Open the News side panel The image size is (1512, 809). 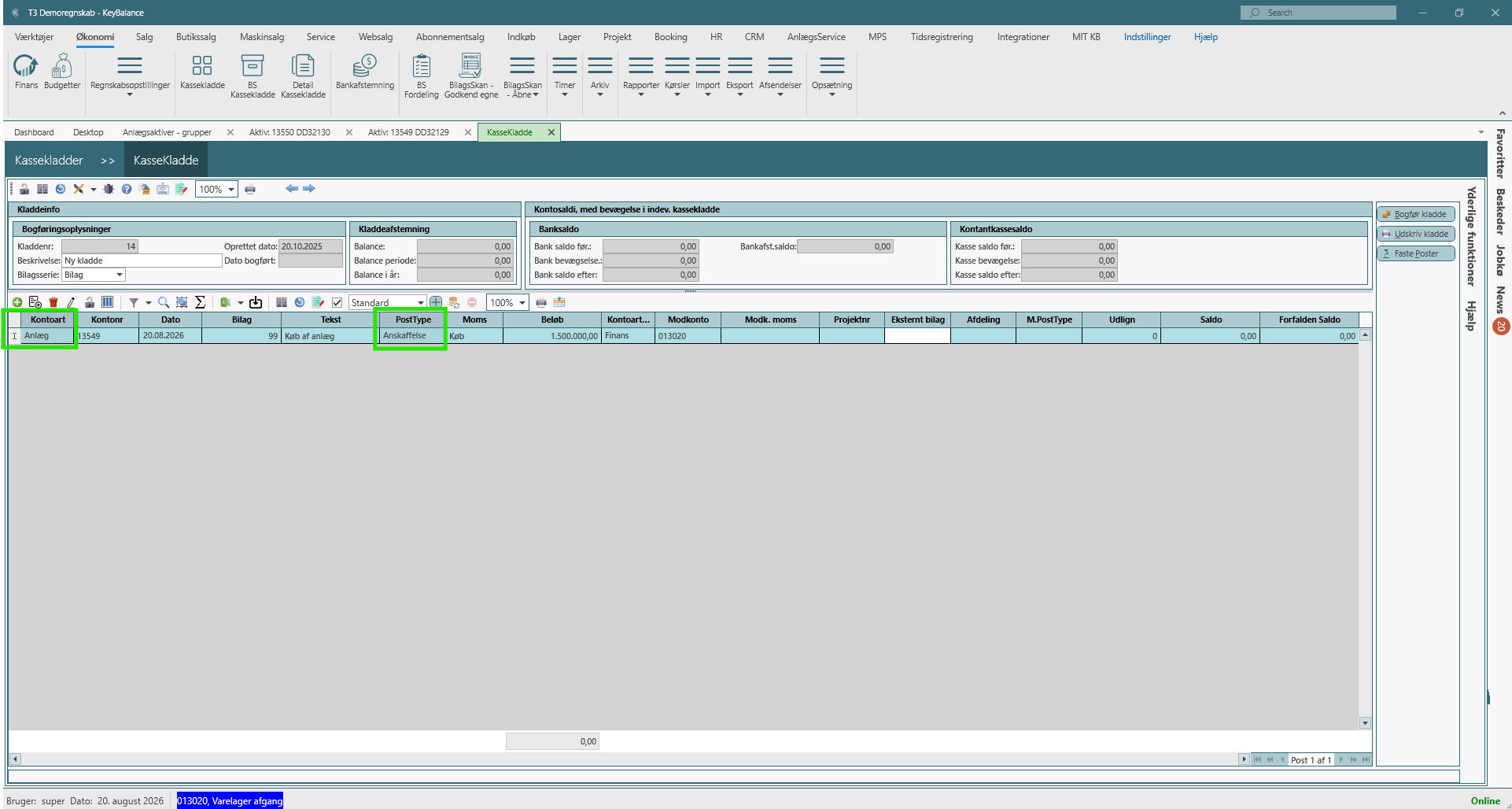1500,301
